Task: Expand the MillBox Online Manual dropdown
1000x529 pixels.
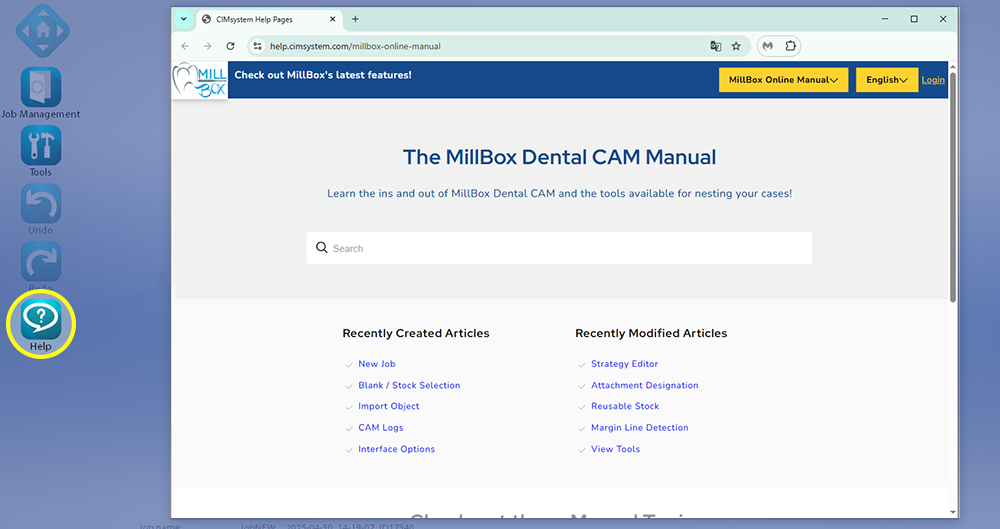Action: point(783,80)
